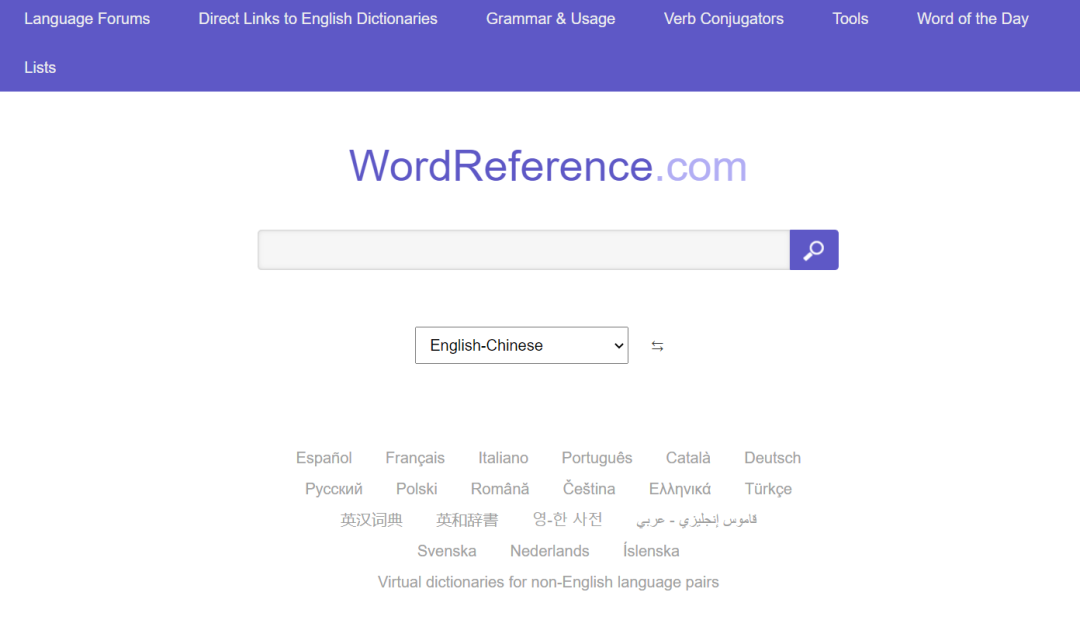Switch site language to Português
1080x620 pixels.
pos(596,458)
